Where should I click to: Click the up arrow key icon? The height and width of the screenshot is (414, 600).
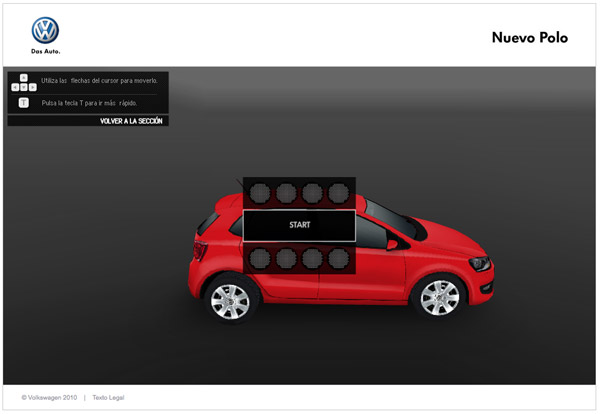[24, 78]
